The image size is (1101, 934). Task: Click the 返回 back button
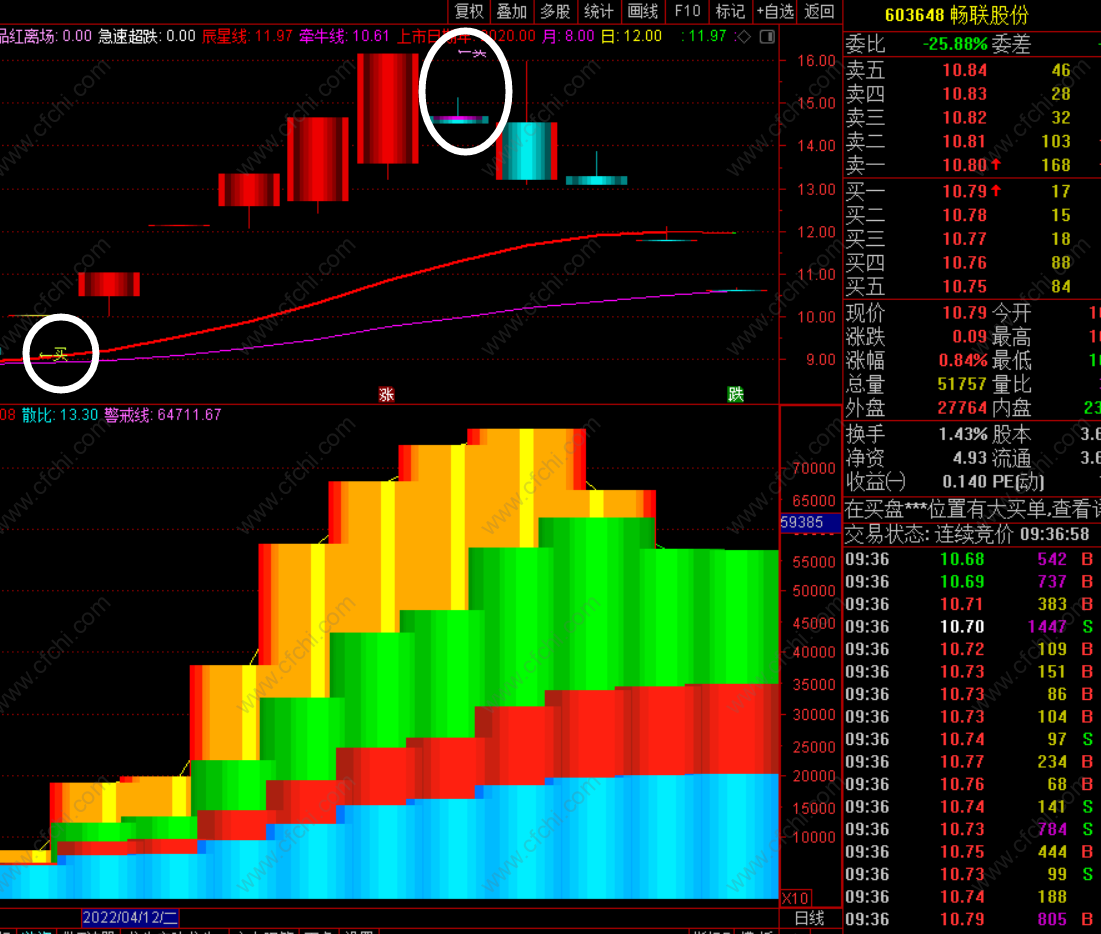click(x=819, y=11)
